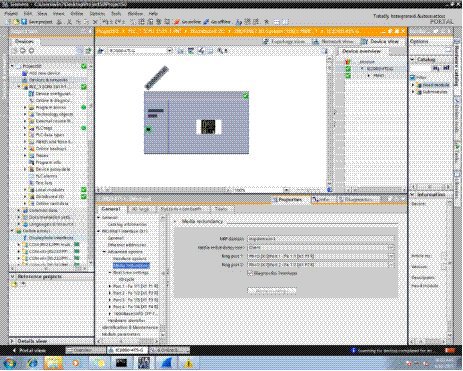This screenshot has width=463, height=371.
Task: Click the Save project toolbar button
Action: click(x=37, y=22)
